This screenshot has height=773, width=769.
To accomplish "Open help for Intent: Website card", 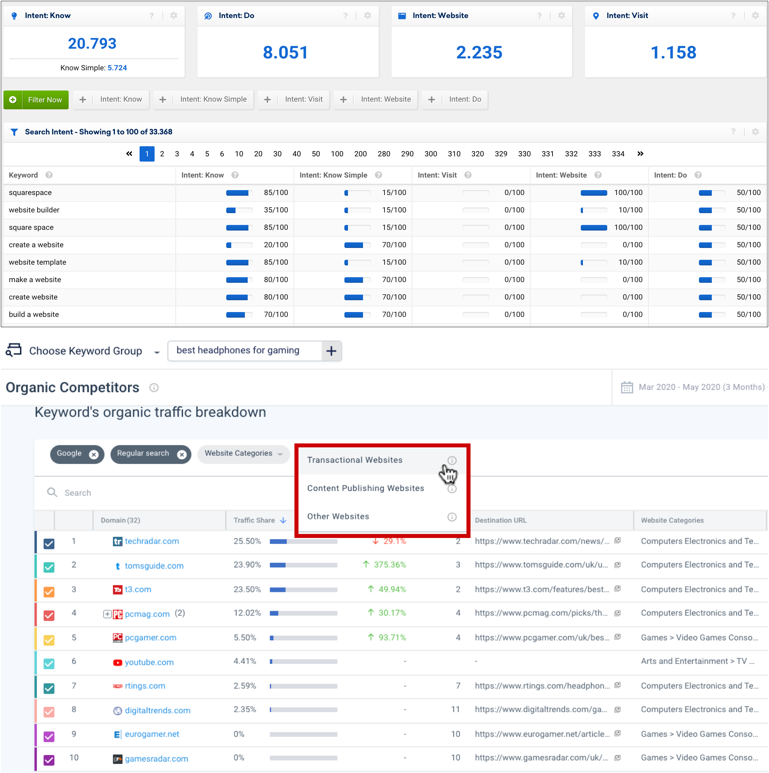I will point(539,16).
